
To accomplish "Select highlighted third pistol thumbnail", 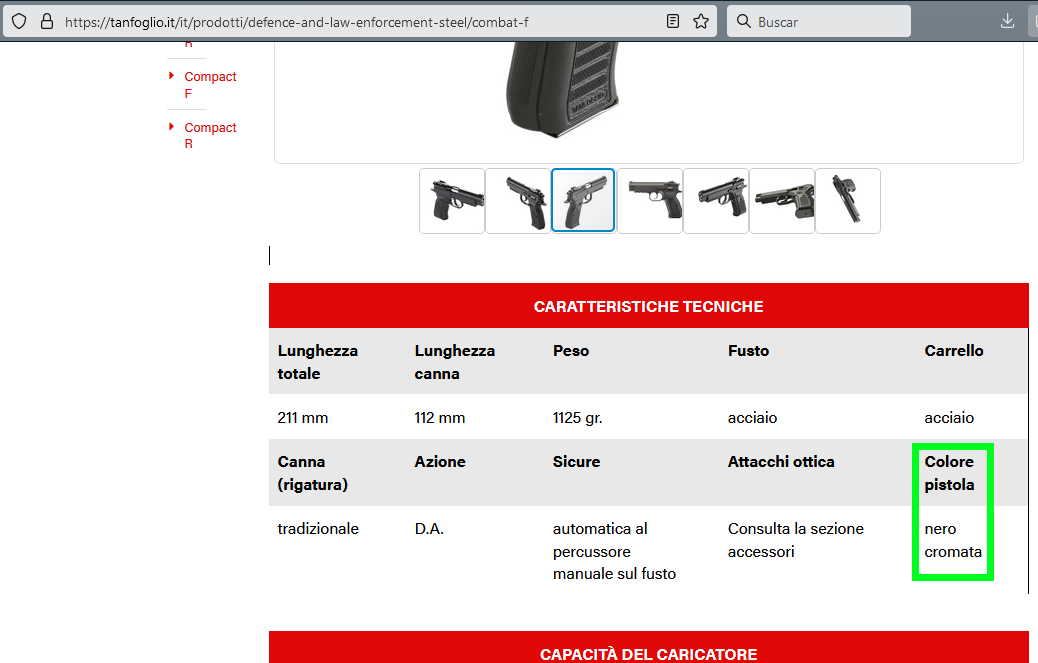I will (583, 200).
